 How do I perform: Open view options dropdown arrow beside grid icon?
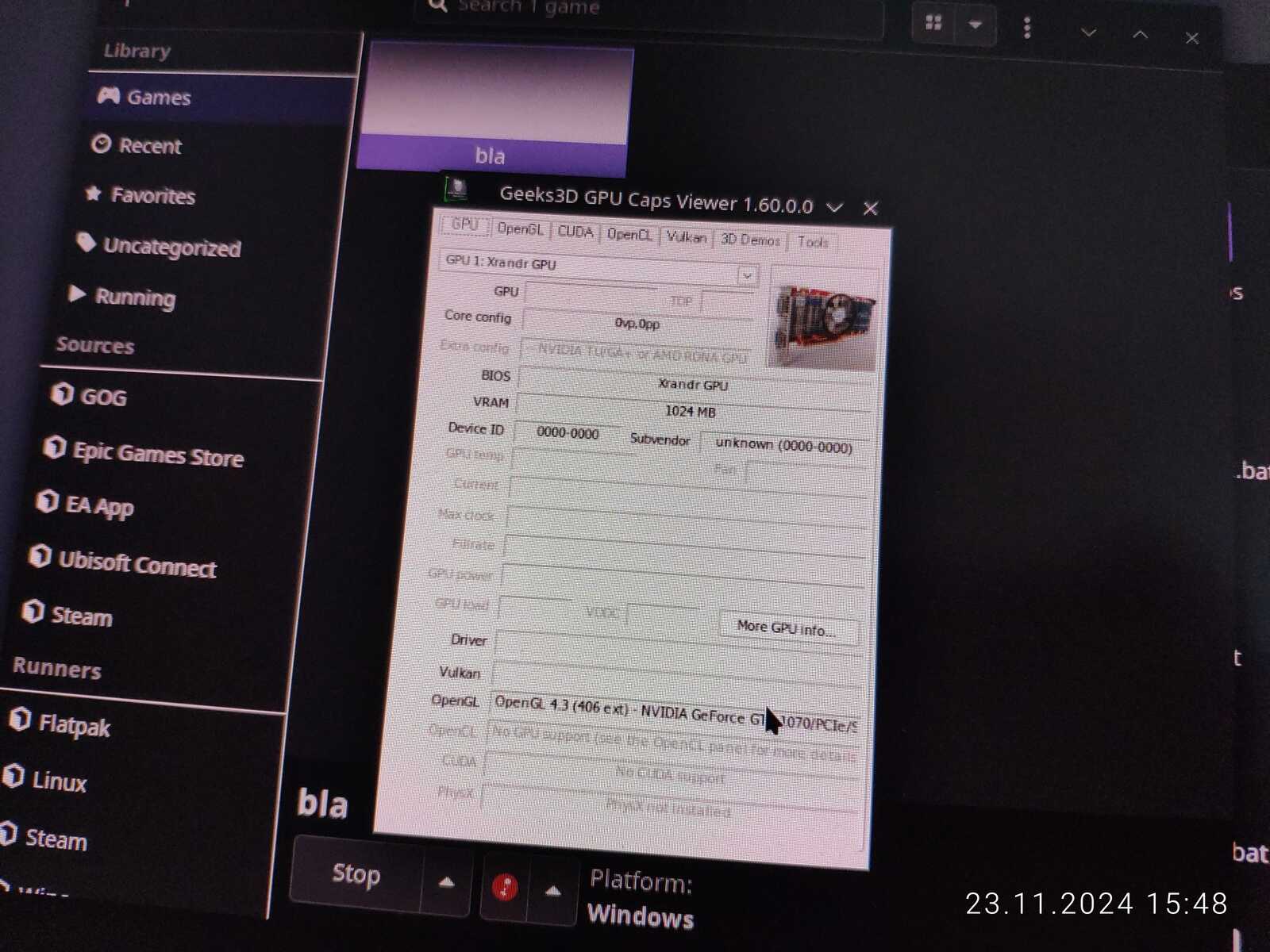tap(976, 25)
